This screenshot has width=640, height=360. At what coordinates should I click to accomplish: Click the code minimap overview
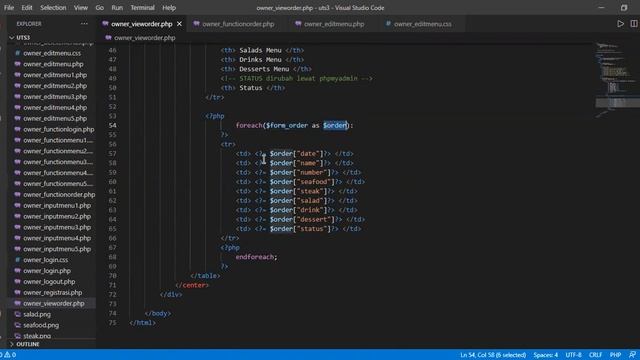[616, 80]
